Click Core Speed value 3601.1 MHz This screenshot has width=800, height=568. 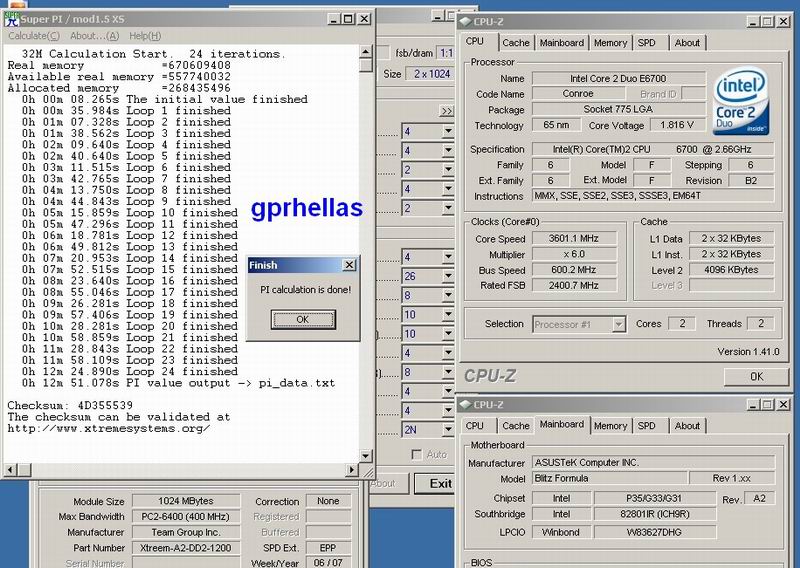click(x=573, y=238)
